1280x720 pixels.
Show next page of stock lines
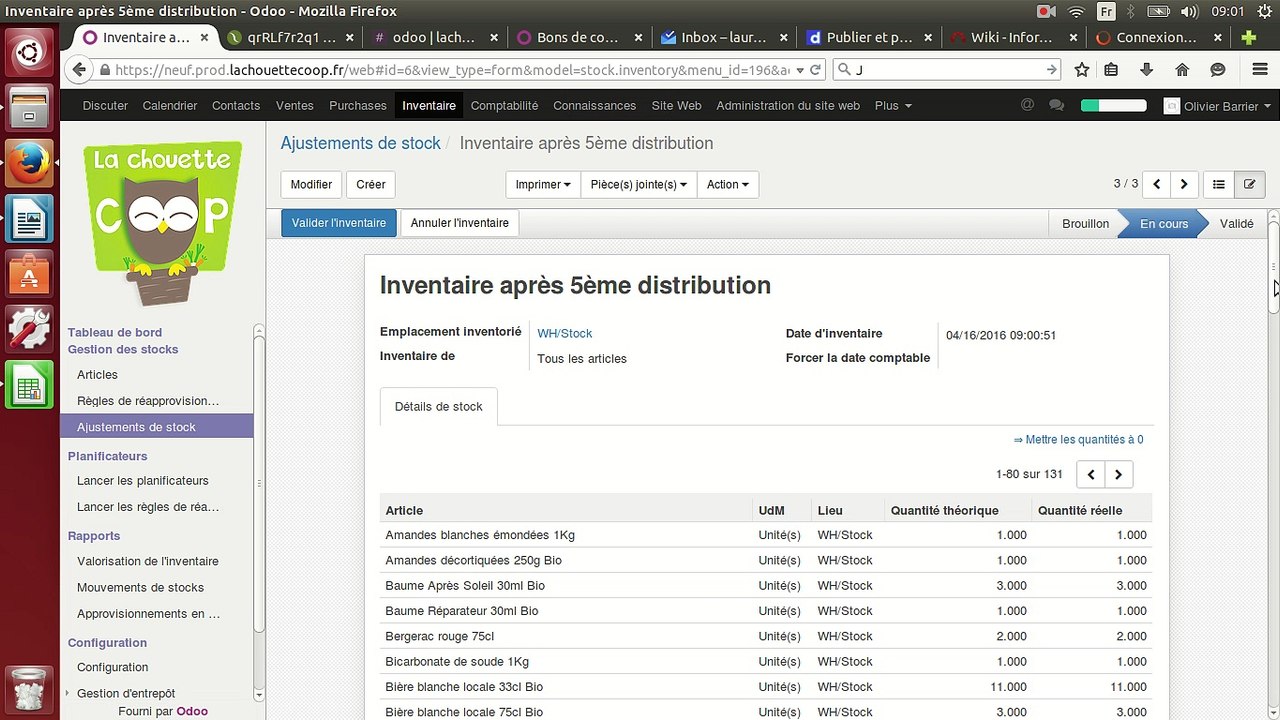(1118, 475)
